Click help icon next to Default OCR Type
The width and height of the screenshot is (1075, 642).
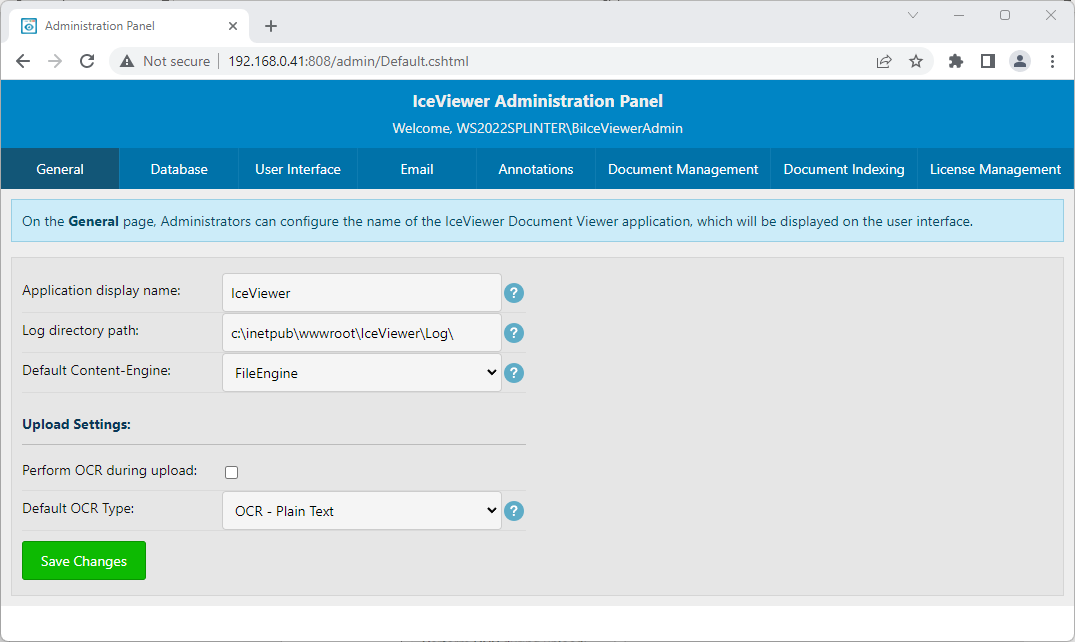(514, 511)
